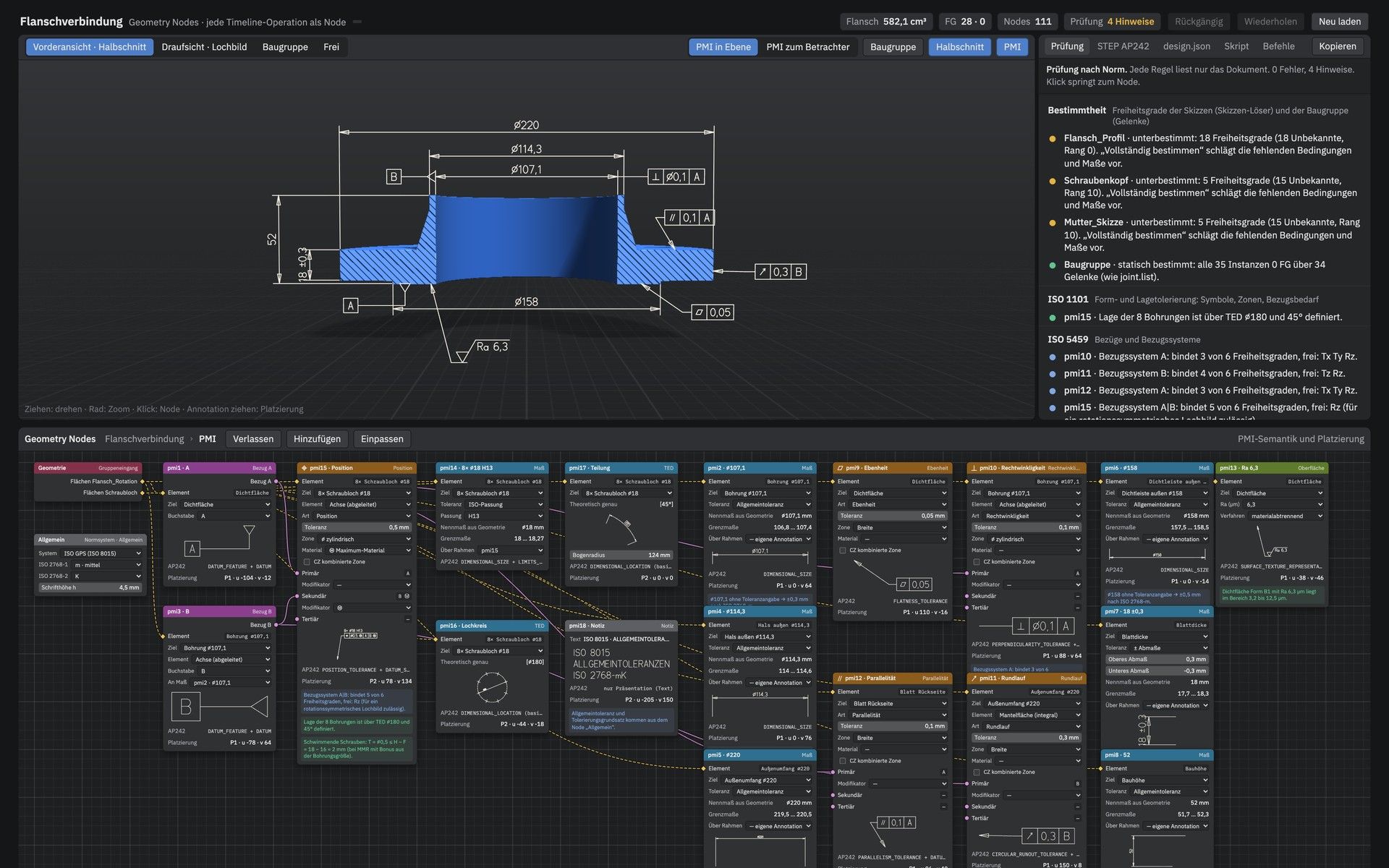This screenshot has height=868, width=1389.
Task: Click the perpendicularity ø0,1 A frame in viewport
Action: click(676, 176)
